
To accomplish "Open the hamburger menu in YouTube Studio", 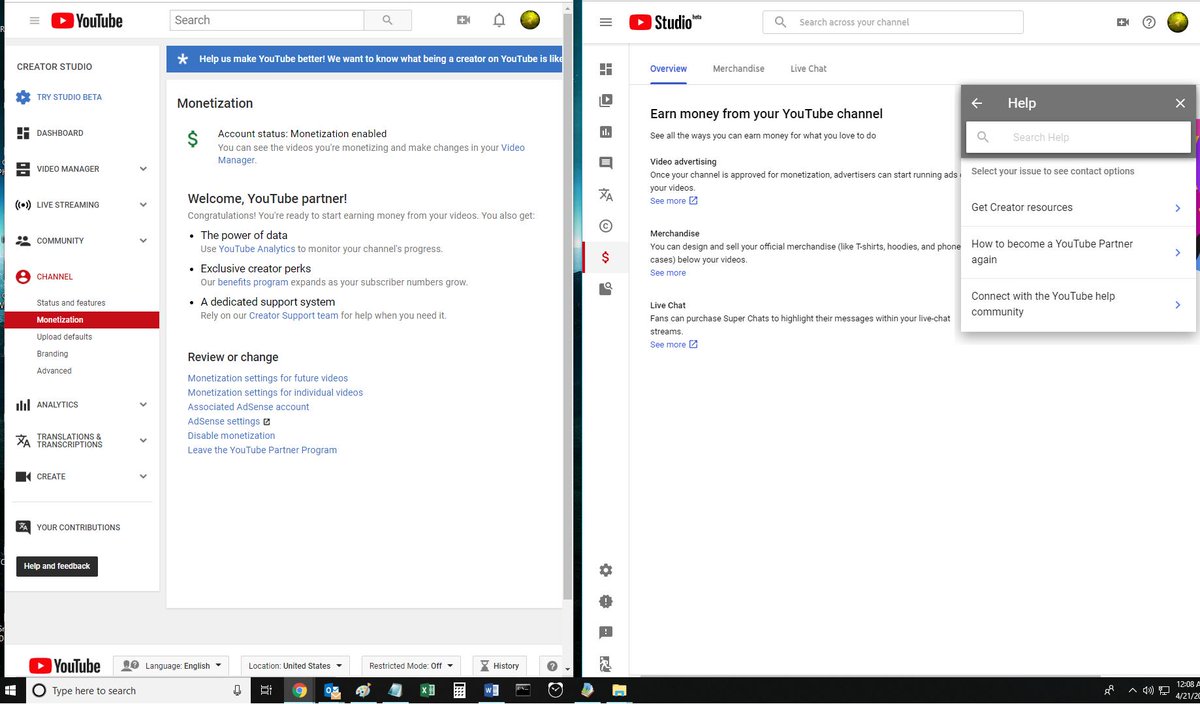I will [606, 22].
